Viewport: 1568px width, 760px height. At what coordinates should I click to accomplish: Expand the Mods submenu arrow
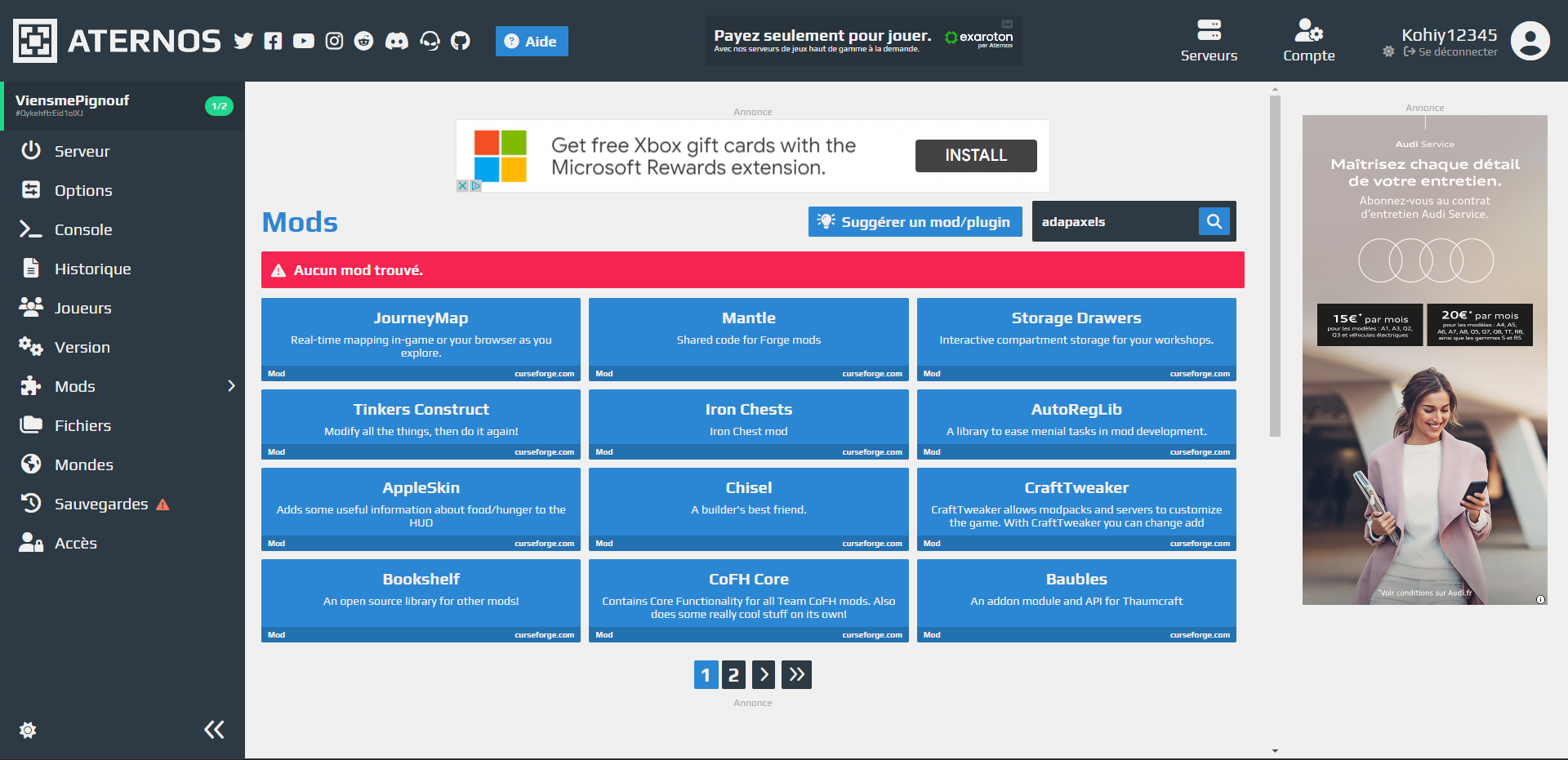[x=231, y=386]
